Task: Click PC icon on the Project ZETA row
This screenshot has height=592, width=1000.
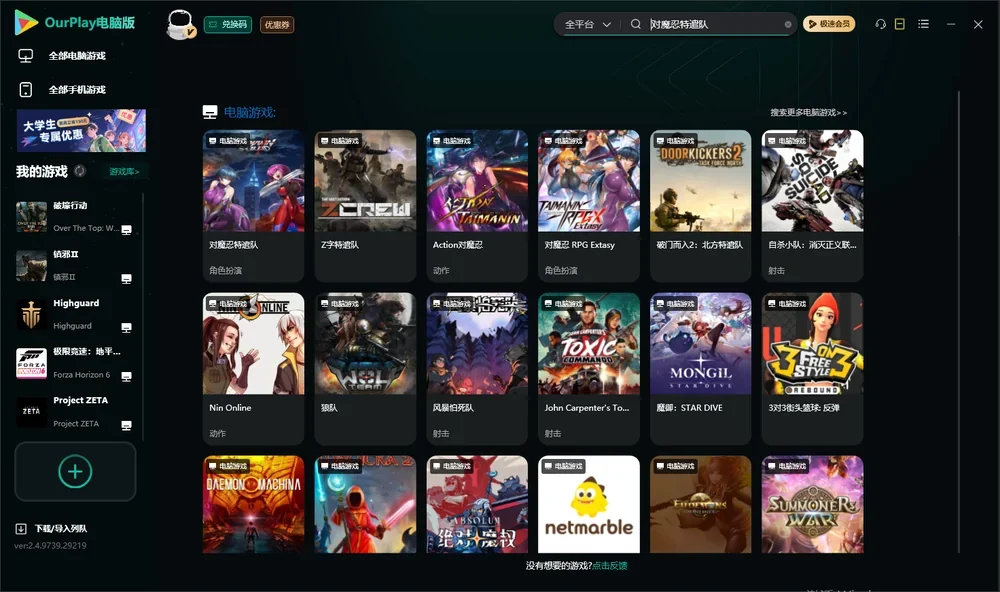Action: coord(126,426)
